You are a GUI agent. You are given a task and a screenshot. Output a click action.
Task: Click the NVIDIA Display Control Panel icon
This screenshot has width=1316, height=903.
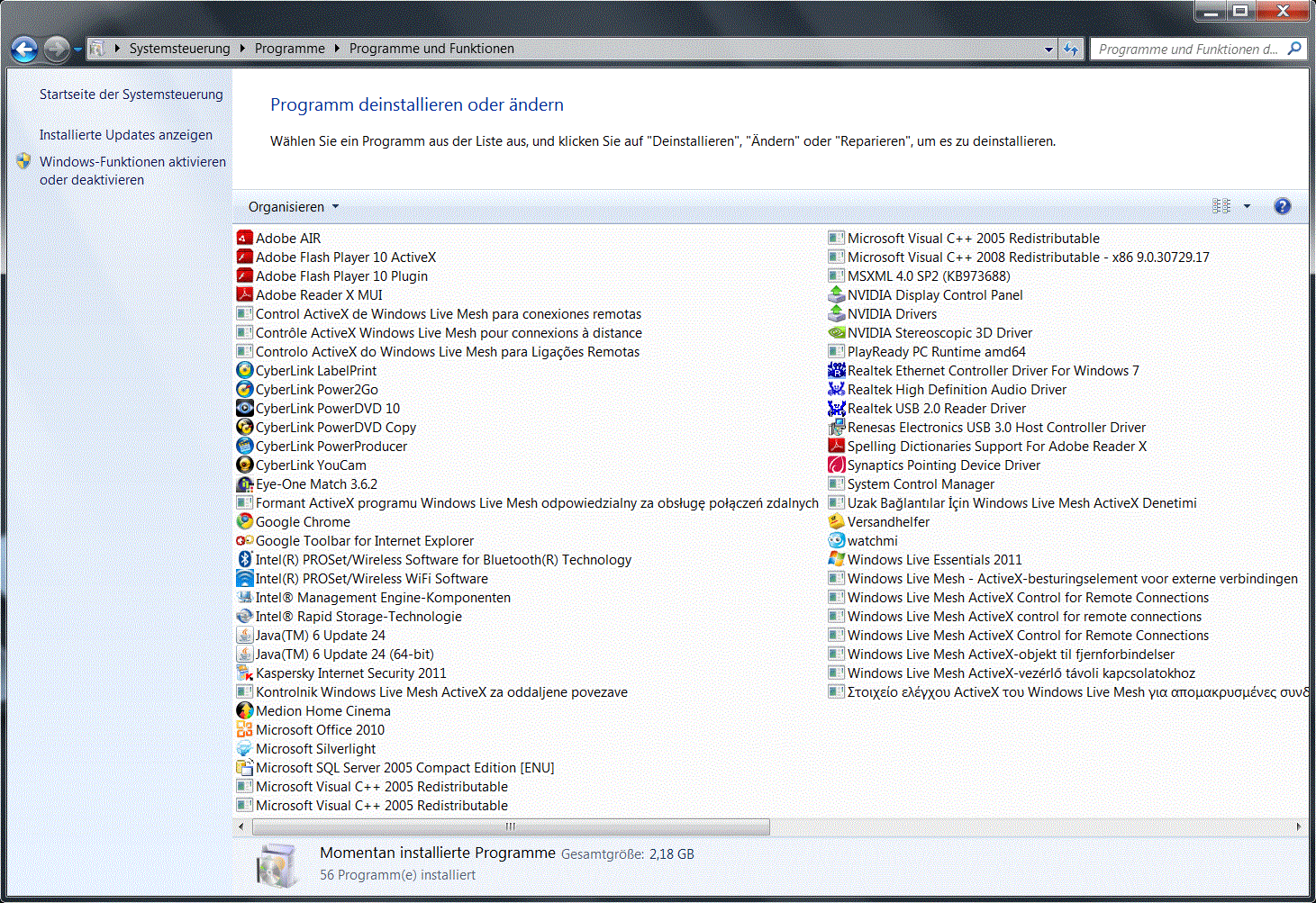click(836, 294)
